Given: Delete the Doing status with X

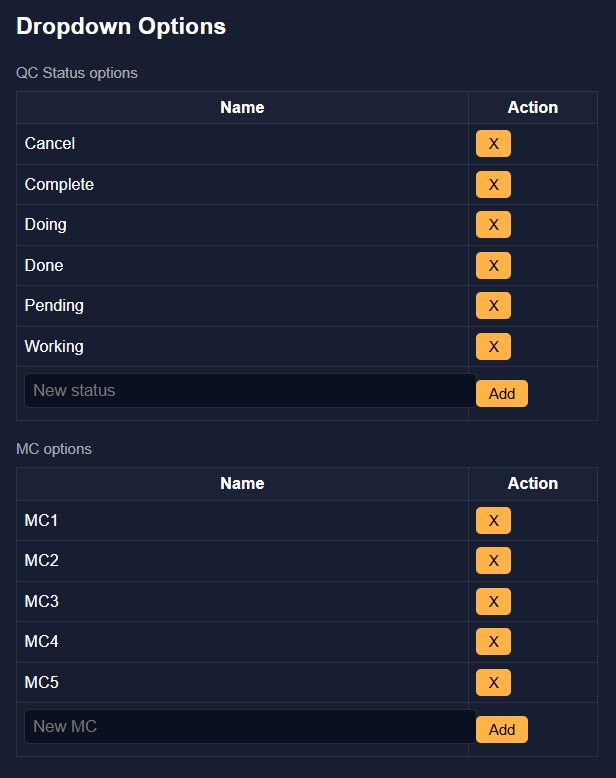Looking at the screenshot, I should (x=493, y=225).
